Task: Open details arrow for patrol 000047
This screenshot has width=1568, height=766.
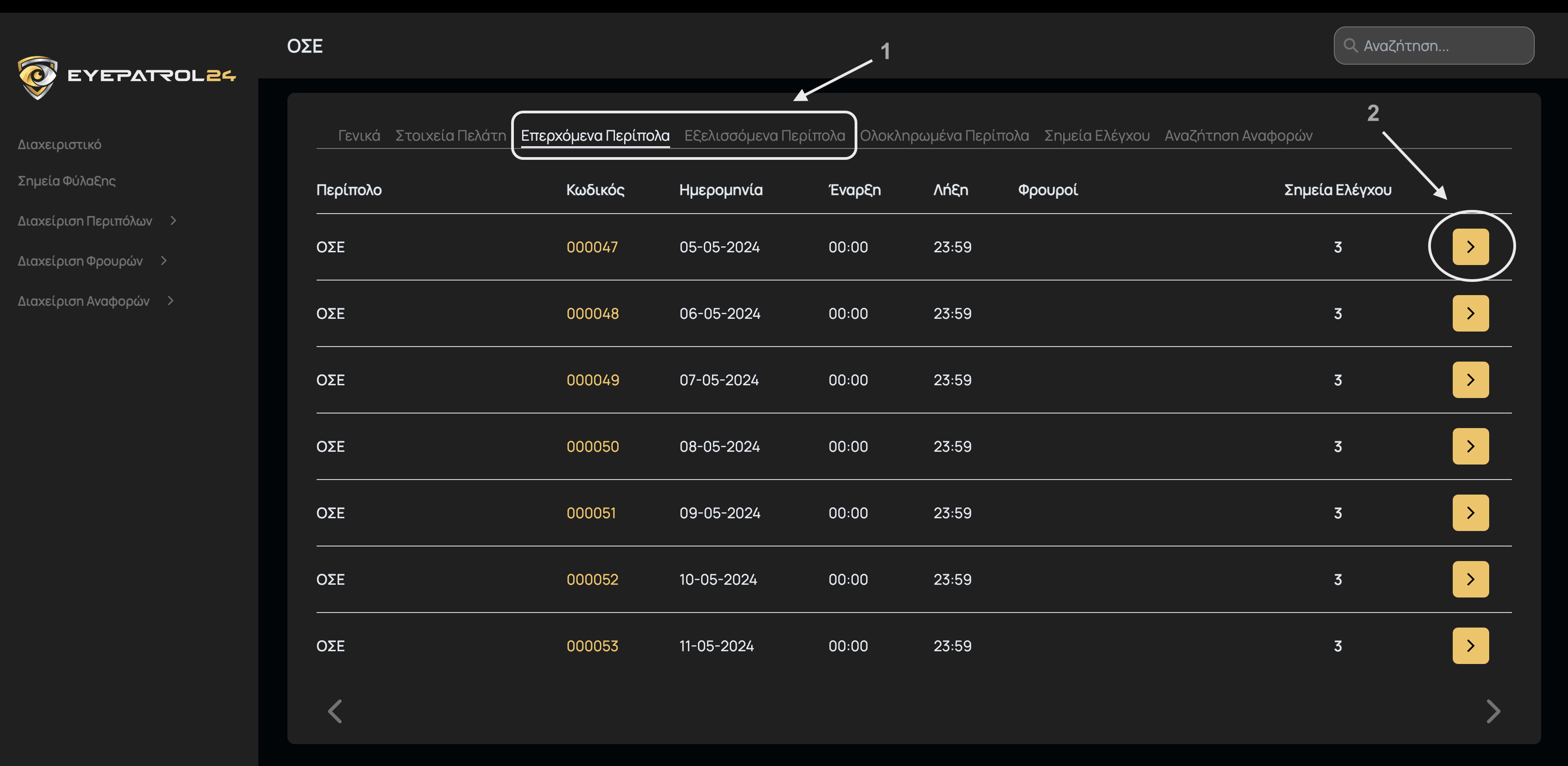Action: pyautogui.click(x=1470, y=247)
